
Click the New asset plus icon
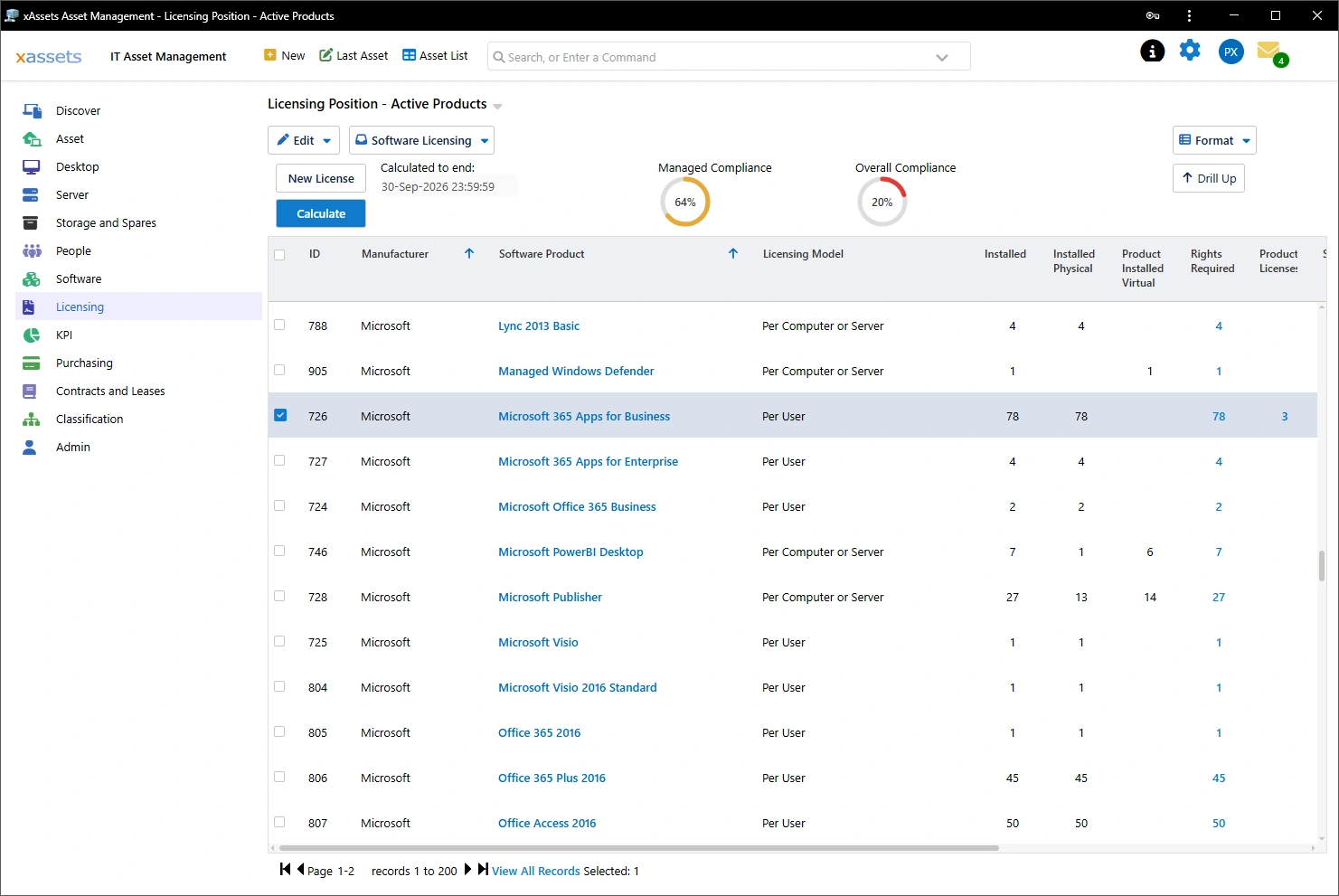click(x=269, y=55)
